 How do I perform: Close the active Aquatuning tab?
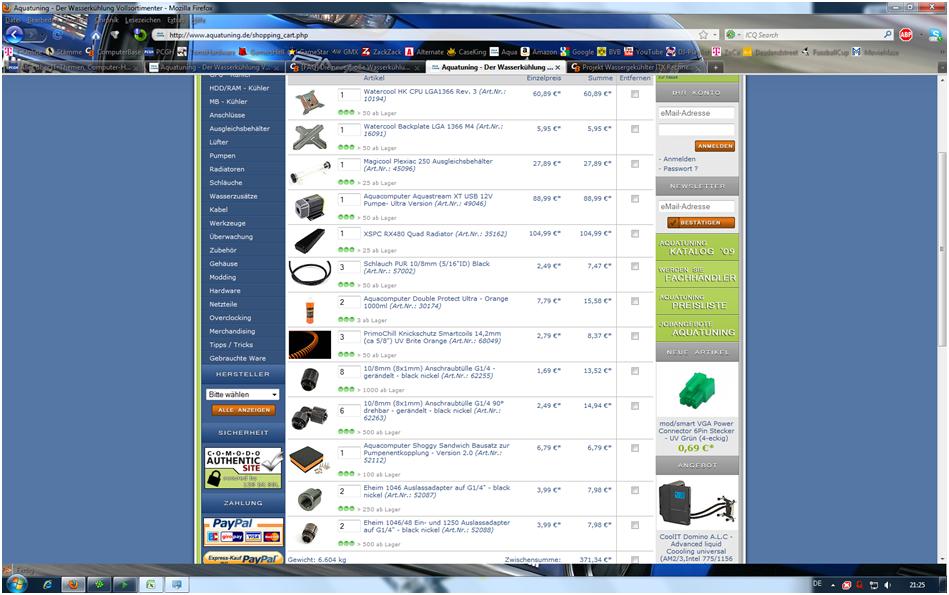[557, 67]
